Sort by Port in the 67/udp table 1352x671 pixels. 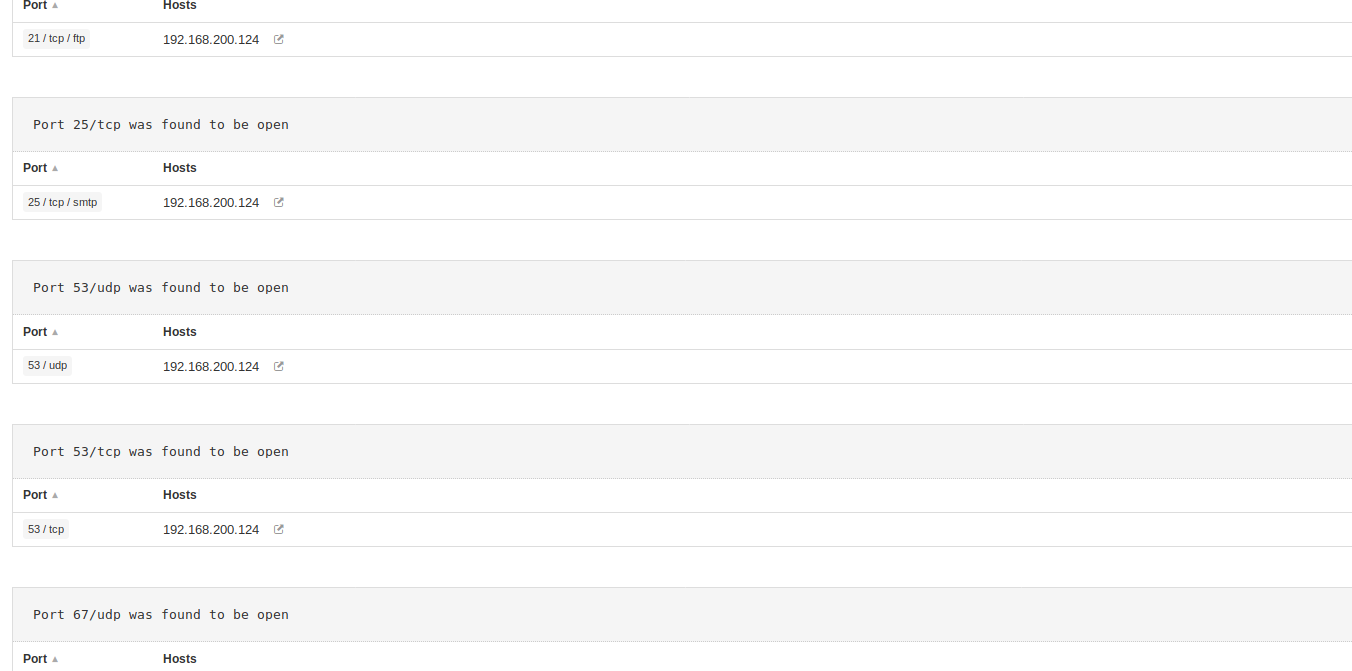point(41,659)
